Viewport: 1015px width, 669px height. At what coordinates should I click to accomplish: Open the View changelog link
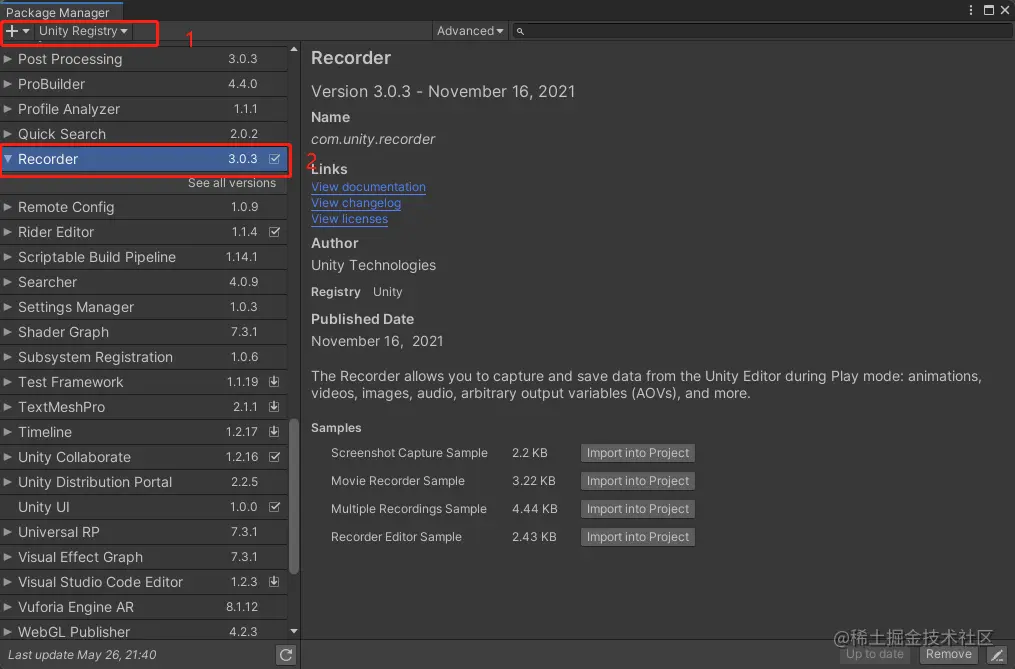356,203
